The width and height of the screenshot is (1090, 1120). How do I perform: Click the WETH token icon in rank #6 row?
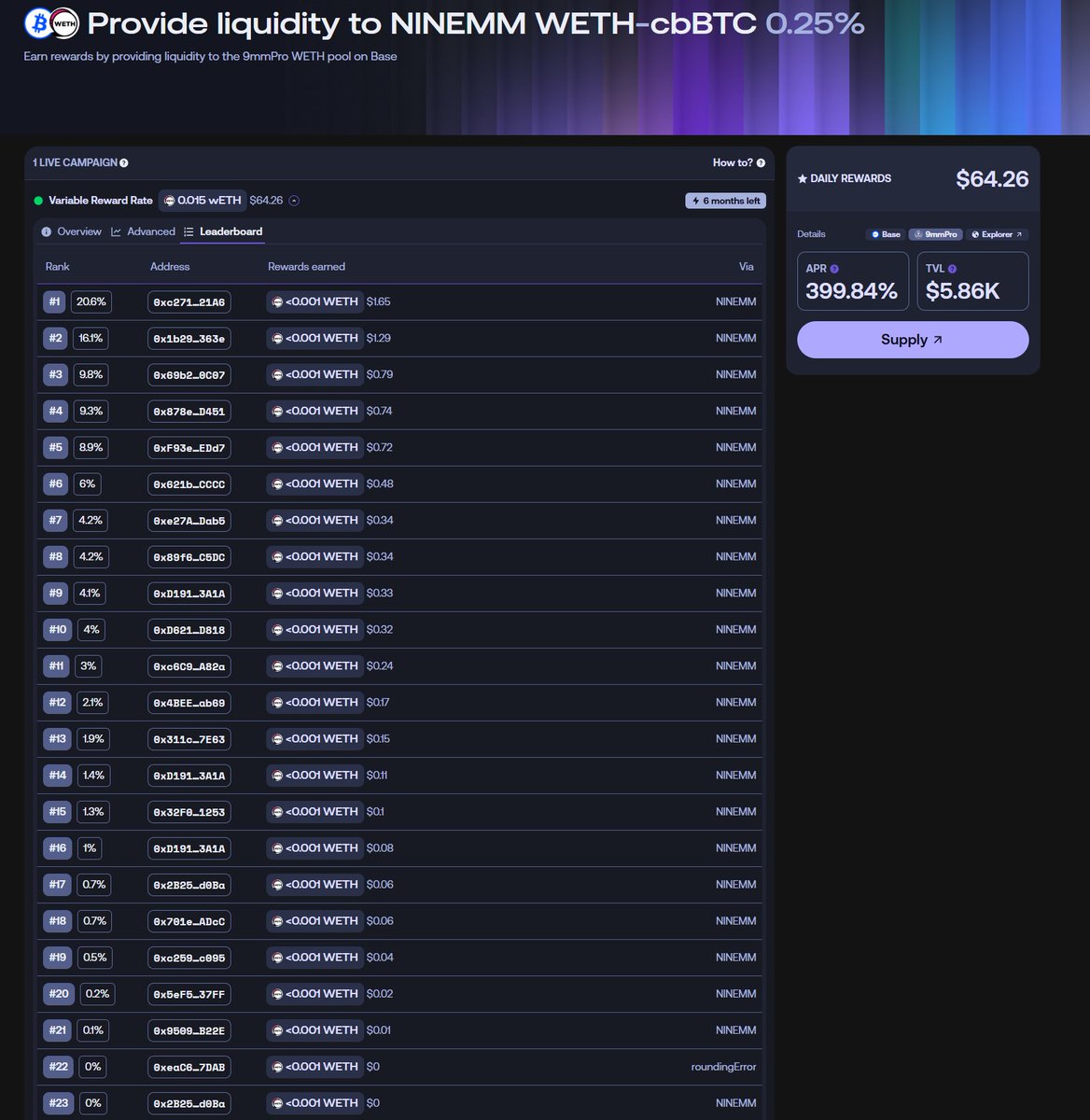click(x=276, y=483)
